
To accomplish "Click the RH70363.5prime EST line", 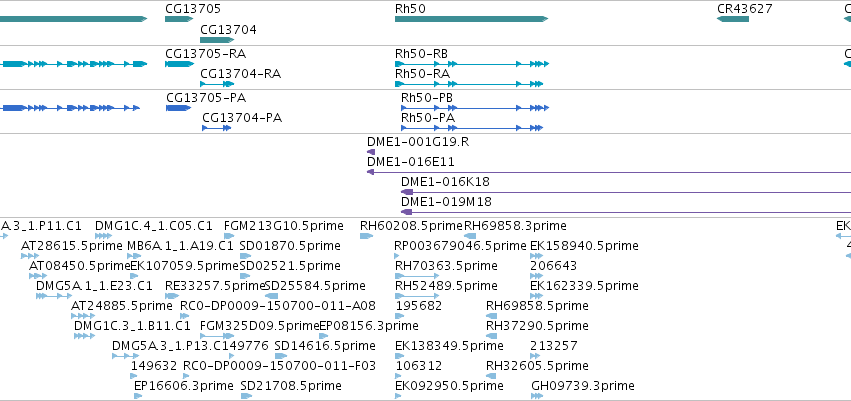I will [416, 276].
